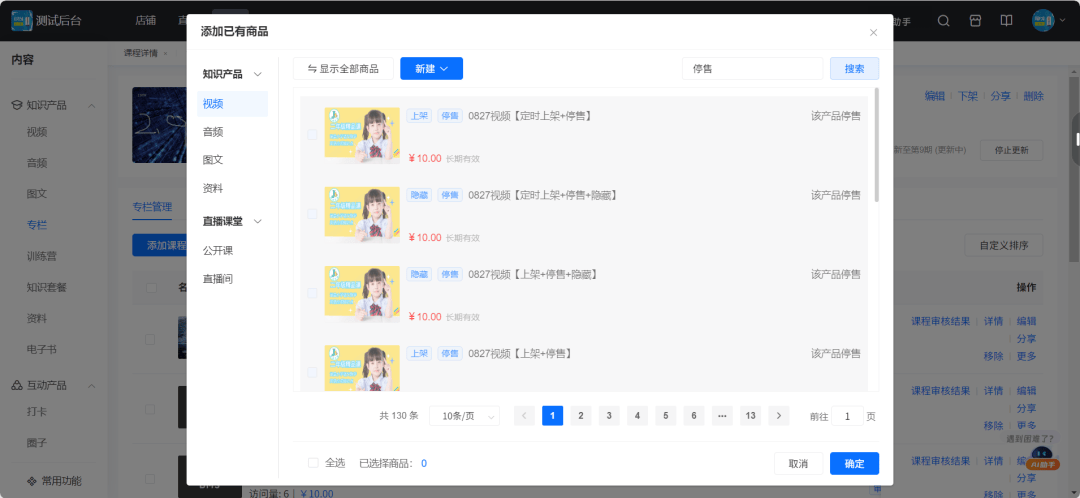Click the 测试后台 logo icon
Viewport: 1080px width, 498px height.
[x=21, y=21]
